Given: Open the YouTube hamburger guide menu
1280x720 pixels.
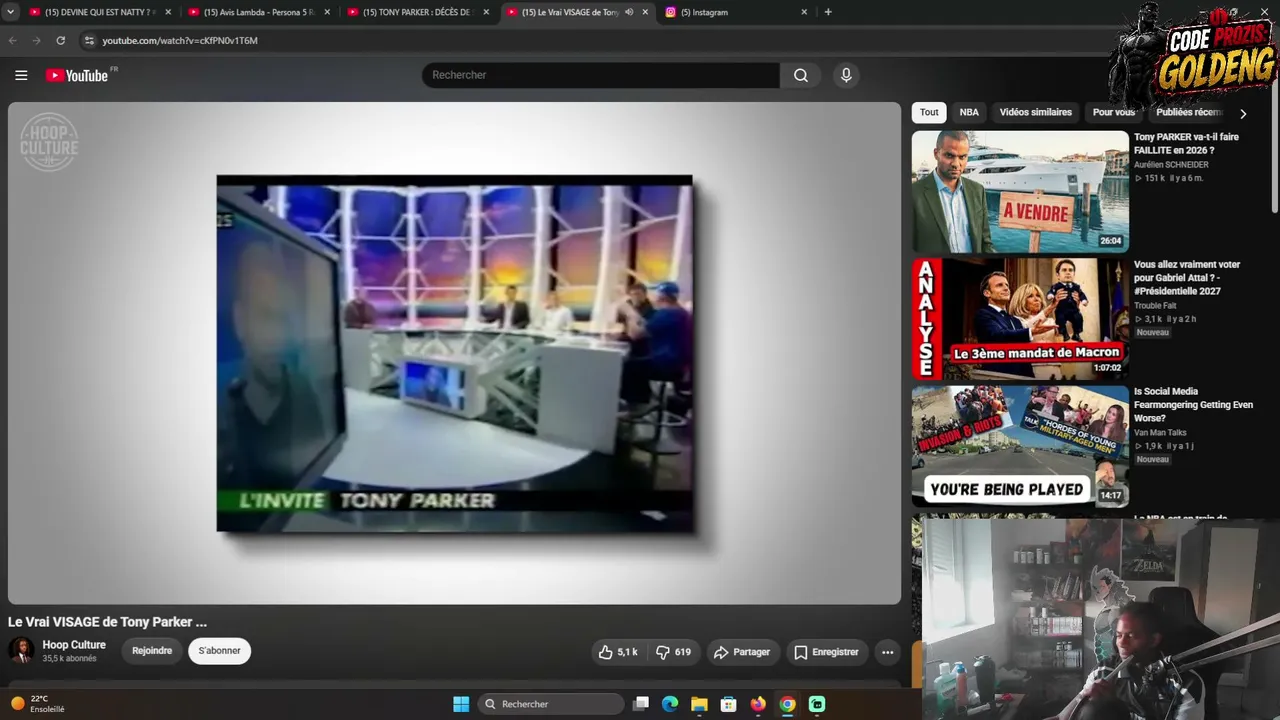Looking at the screenshot, I should point(21,75).
